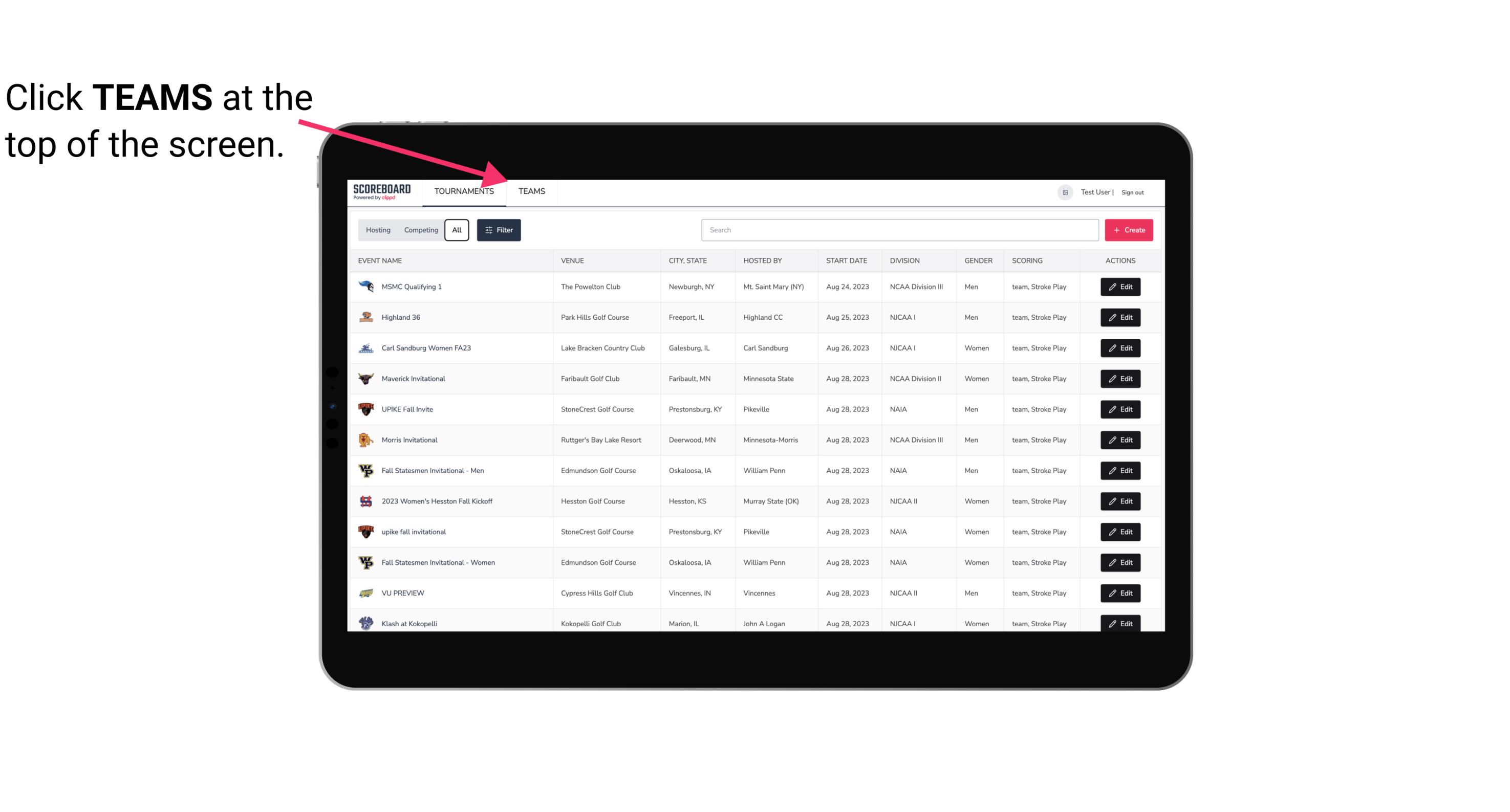The image size is (1510, 812).
Task: Open the Filter dropdown options
Action: [499, 230]
